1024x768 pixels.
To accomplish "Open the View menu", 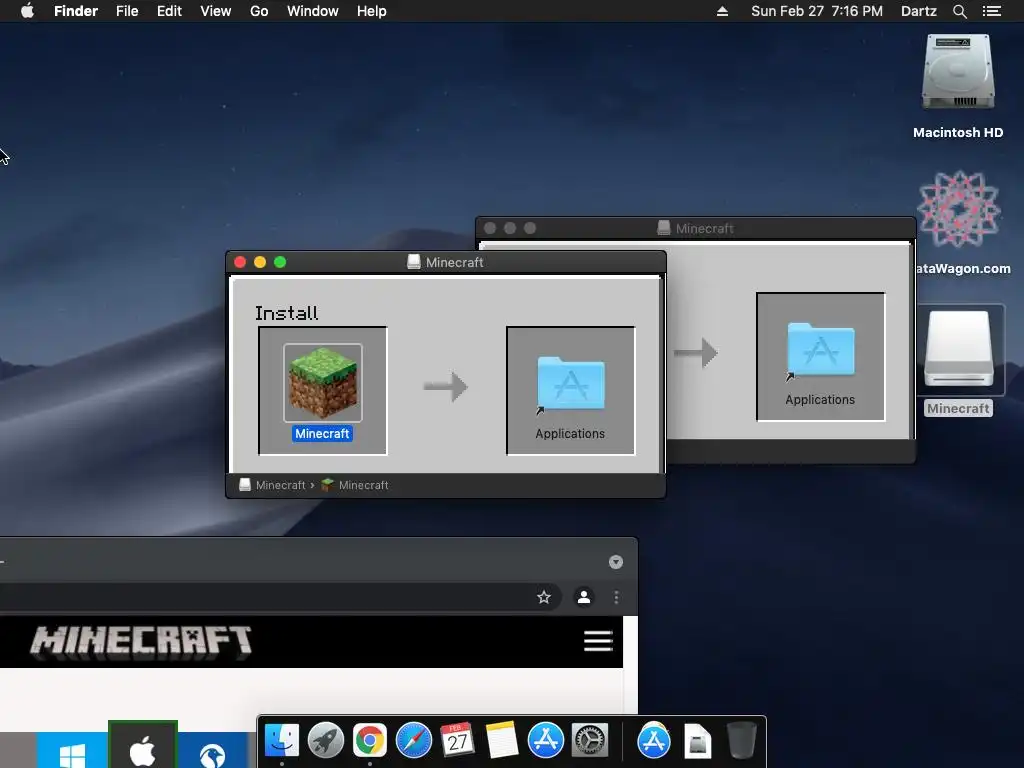I will point(216,11).
